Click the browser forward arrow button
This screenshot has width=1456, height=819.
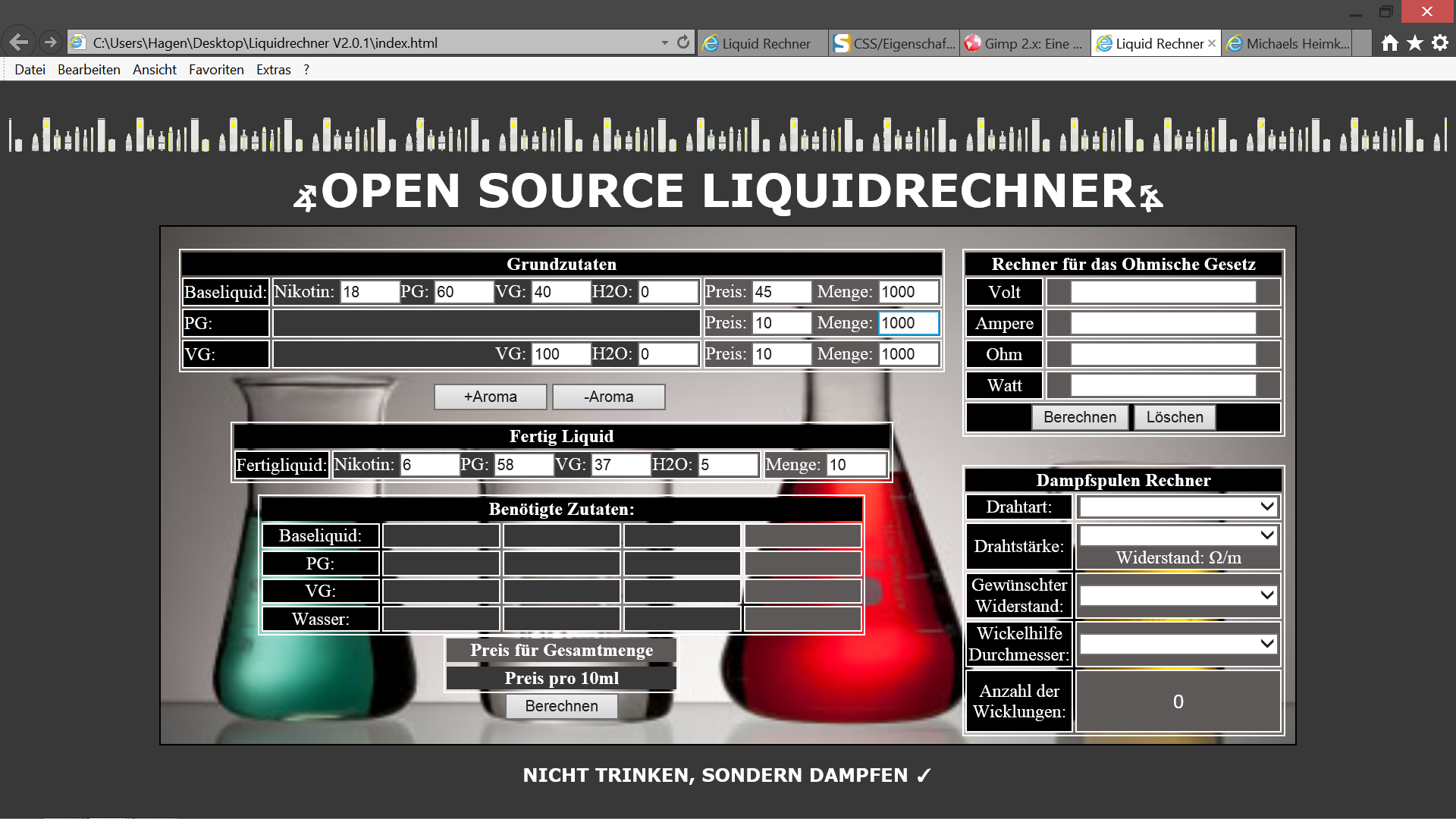[x=50, y=42]
